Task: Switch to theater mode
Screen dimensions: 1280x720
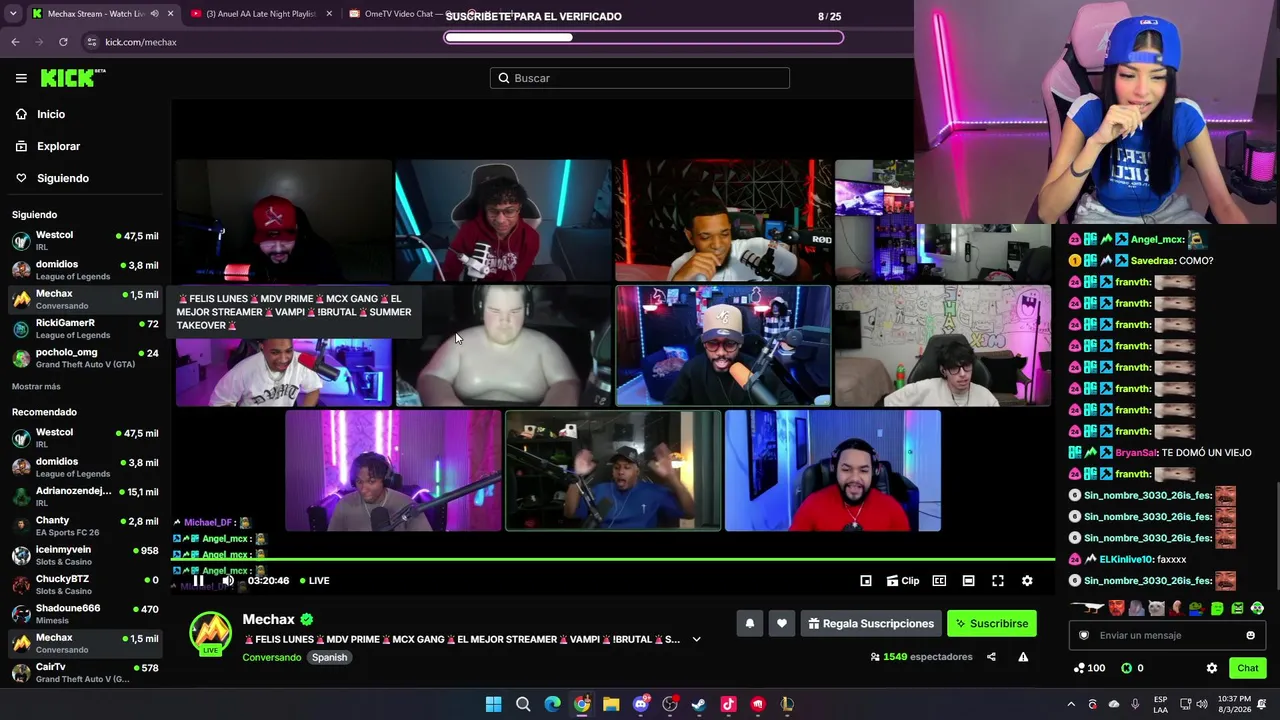Action: (x=968, y=581)
